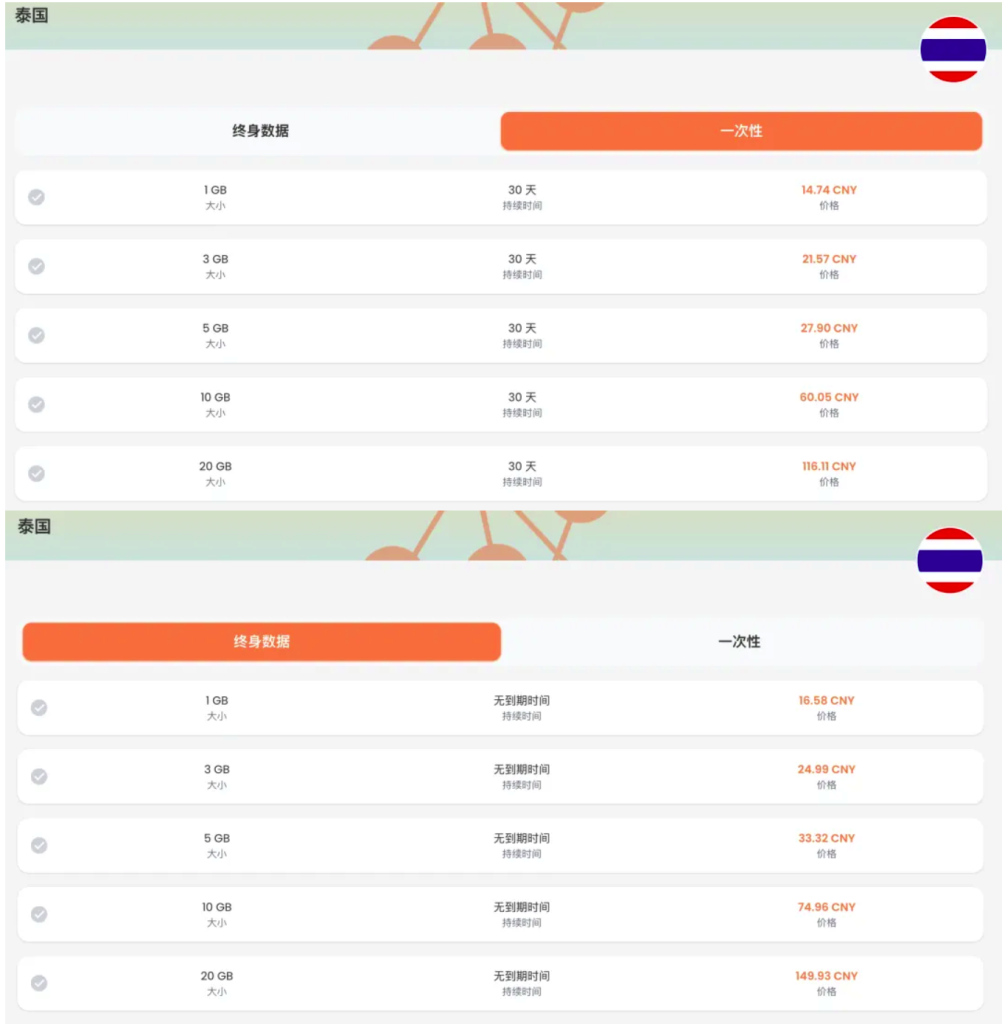Open the 149.93 CNY price link
This screenshot has width=1002, height=1024.
826,976
